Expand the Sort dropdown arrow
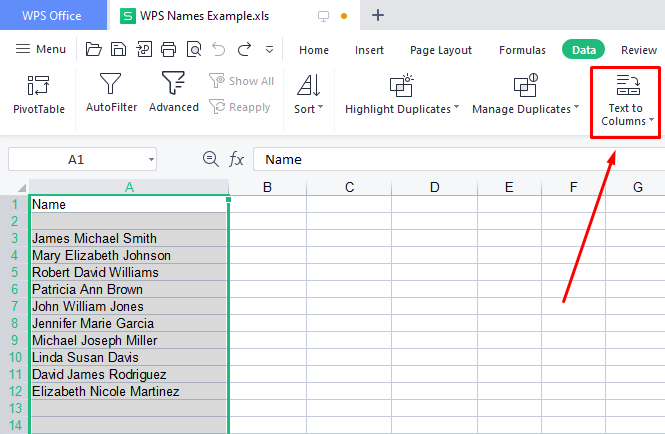The image size is (665, 434). pyautogui.click(x=321, y=107)
